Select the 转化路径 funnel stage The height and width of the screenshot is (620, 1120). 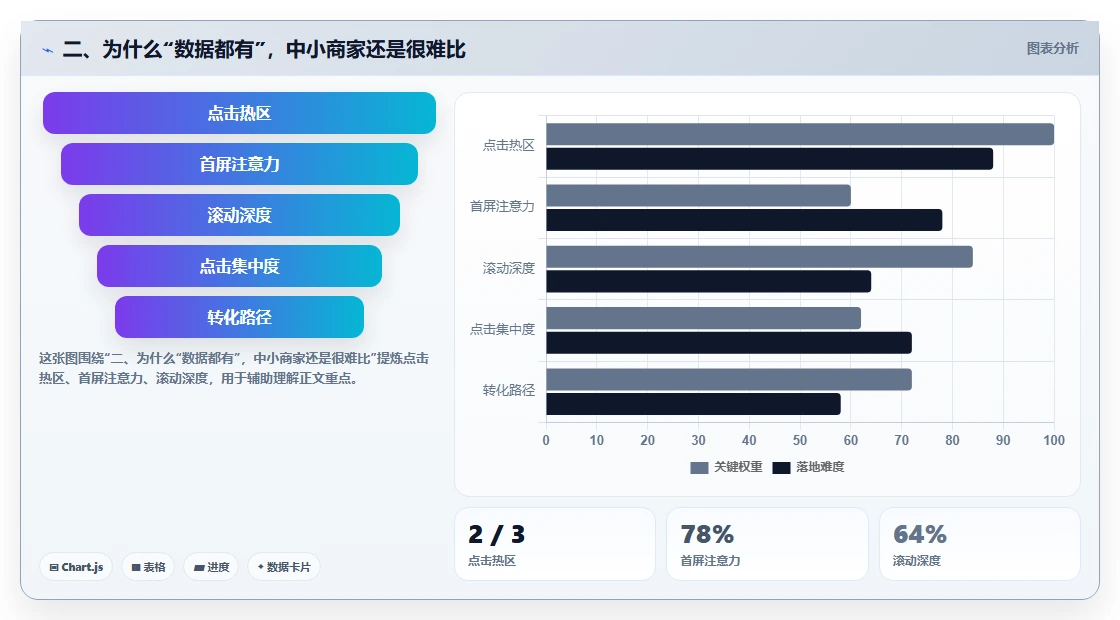[x=239, y=317]
